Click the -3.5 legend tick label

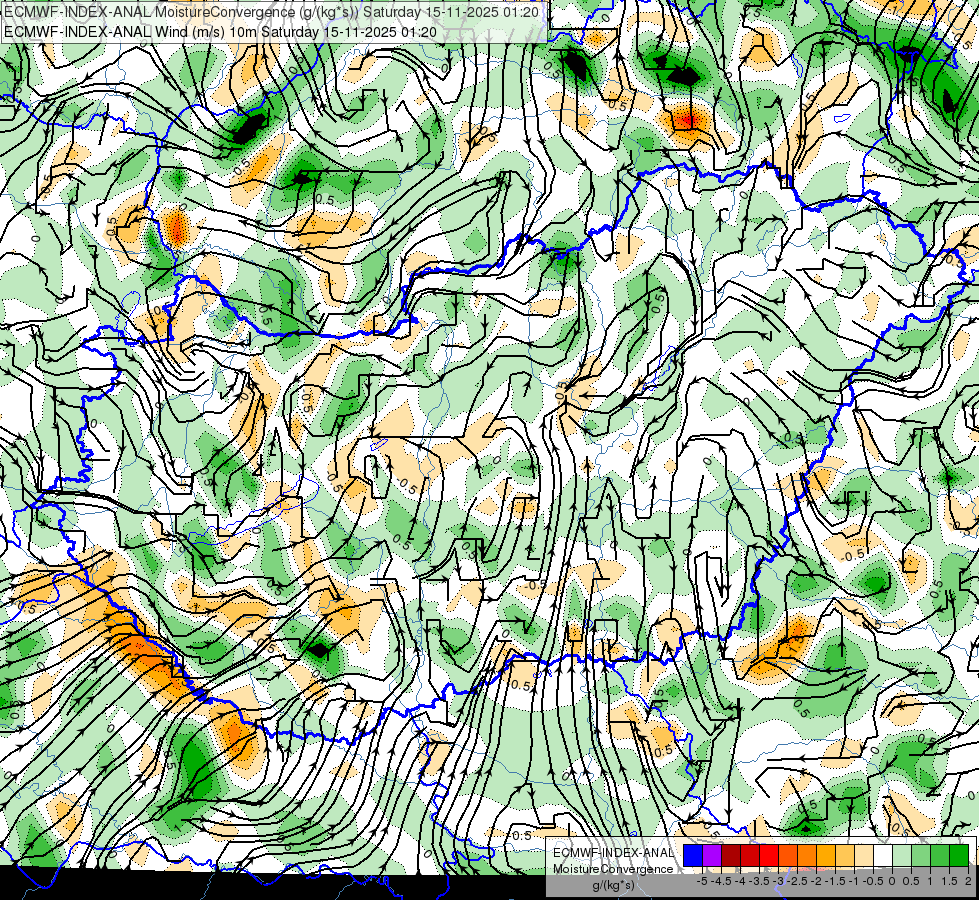(759, 881)
